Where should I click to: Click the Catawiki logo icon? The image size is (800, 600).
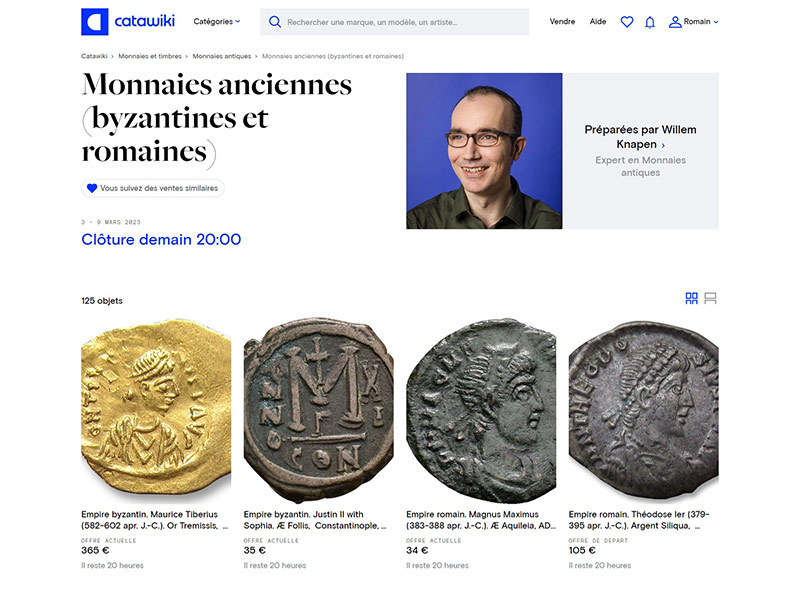pyautogui.click(x=95, y=22)
